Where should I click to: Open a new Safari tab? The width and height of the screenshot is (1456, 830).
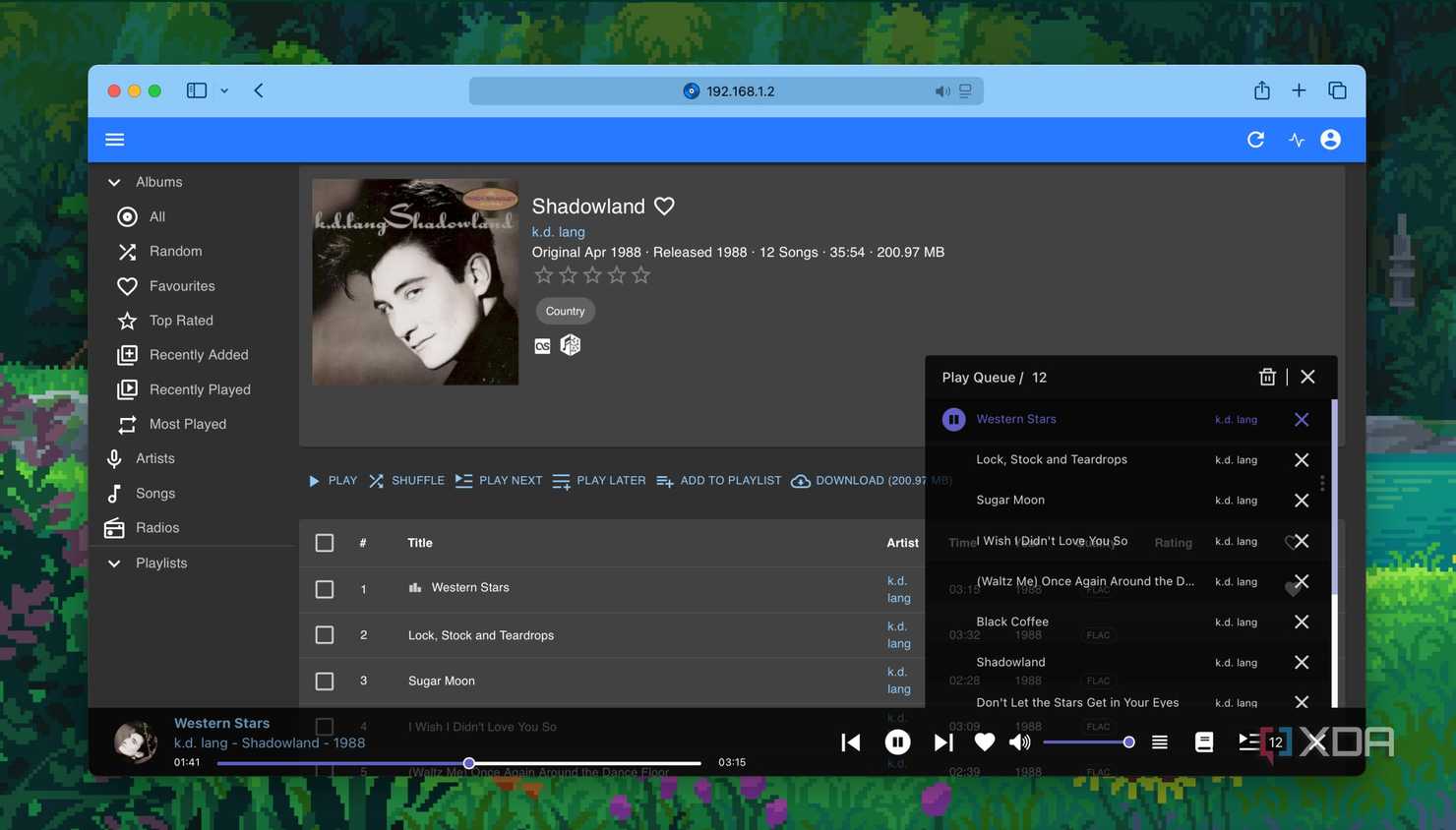coord(1299,90)
